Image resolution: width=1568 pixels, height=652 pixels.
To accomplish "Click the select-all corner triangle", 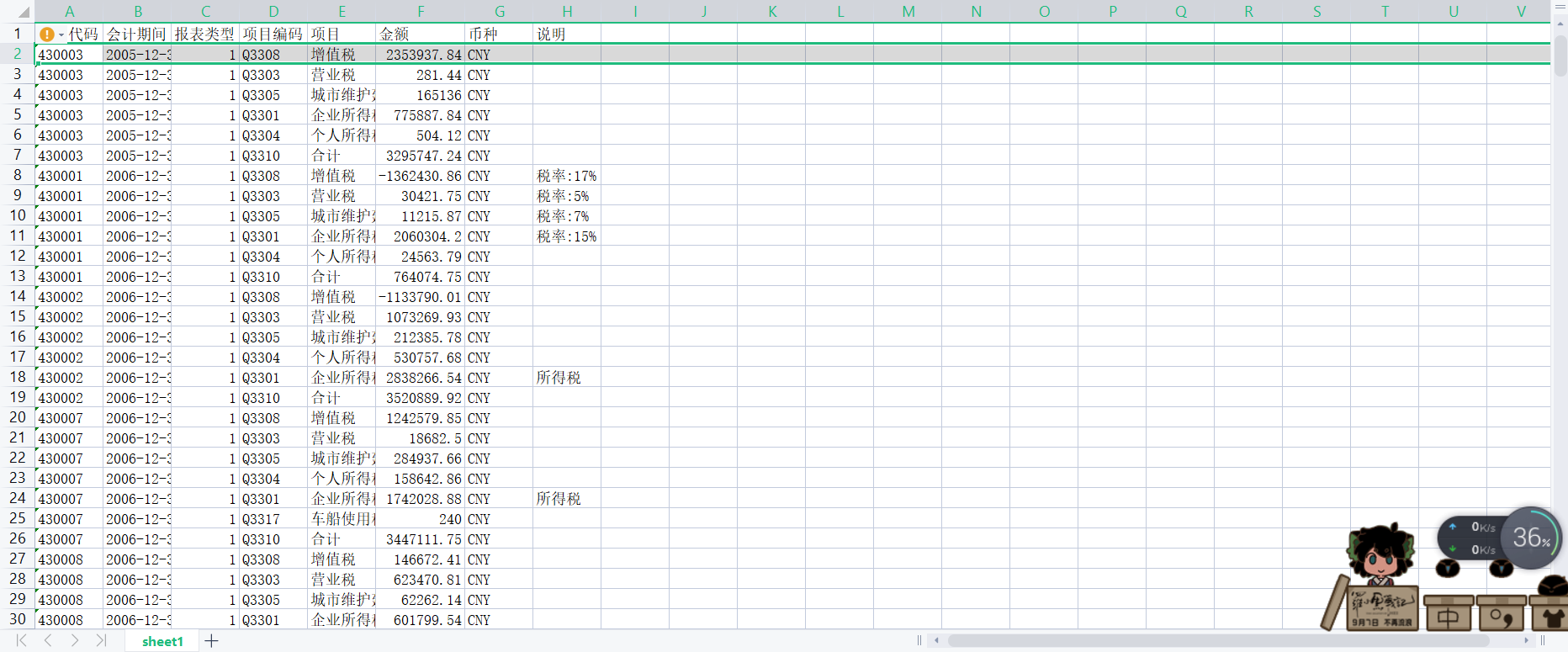I will 23,12.
